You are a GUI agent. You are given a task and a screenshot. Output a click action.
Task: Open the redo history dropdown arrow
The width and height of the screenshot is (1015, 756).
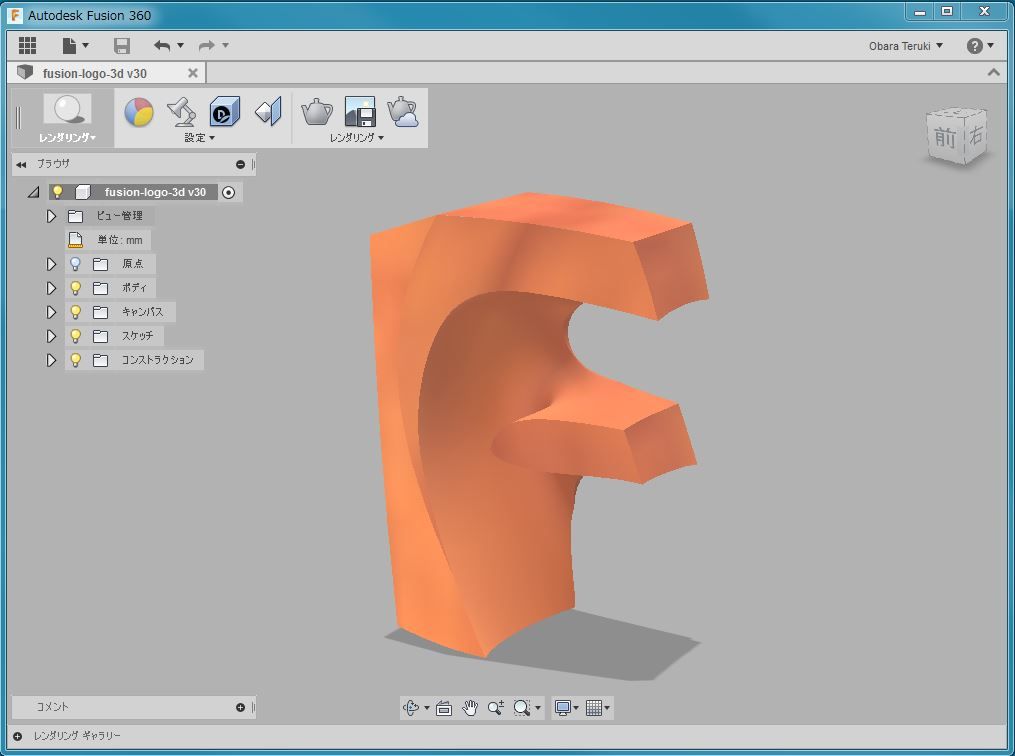[x=225, y=45]
